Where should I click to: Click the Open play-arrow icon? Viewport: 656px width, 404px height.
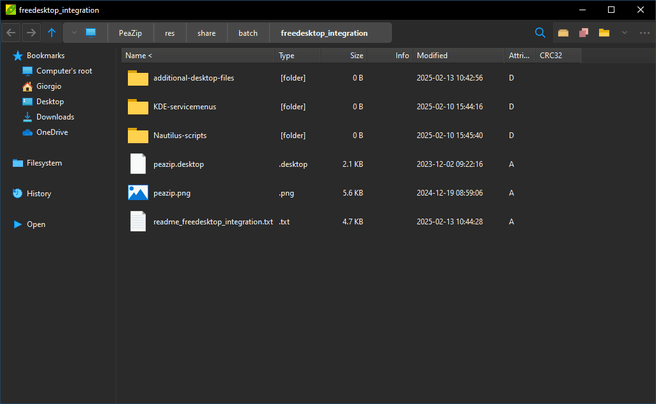click(18, 225)
